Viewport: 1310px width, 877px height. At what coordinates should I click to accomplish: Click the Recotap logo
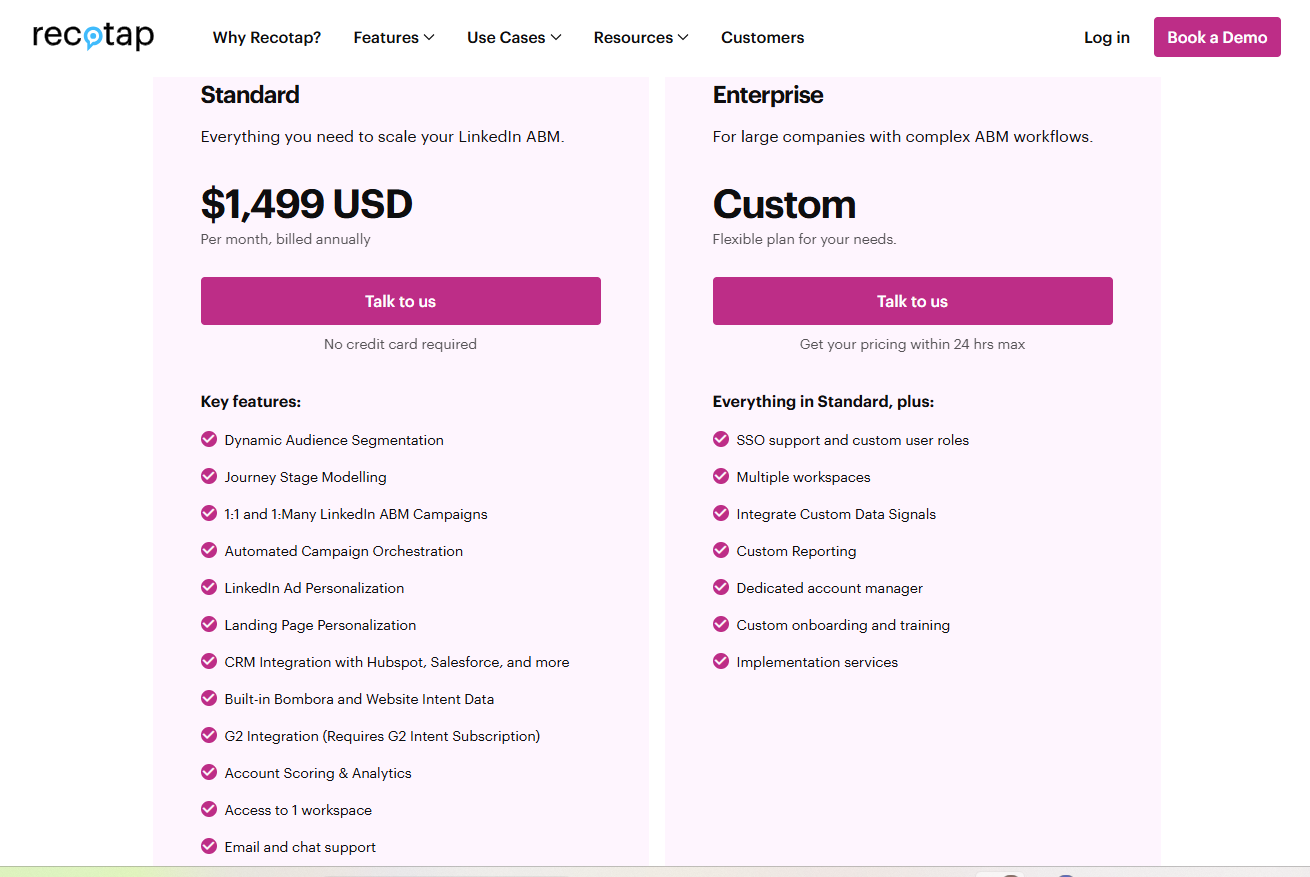92,37
